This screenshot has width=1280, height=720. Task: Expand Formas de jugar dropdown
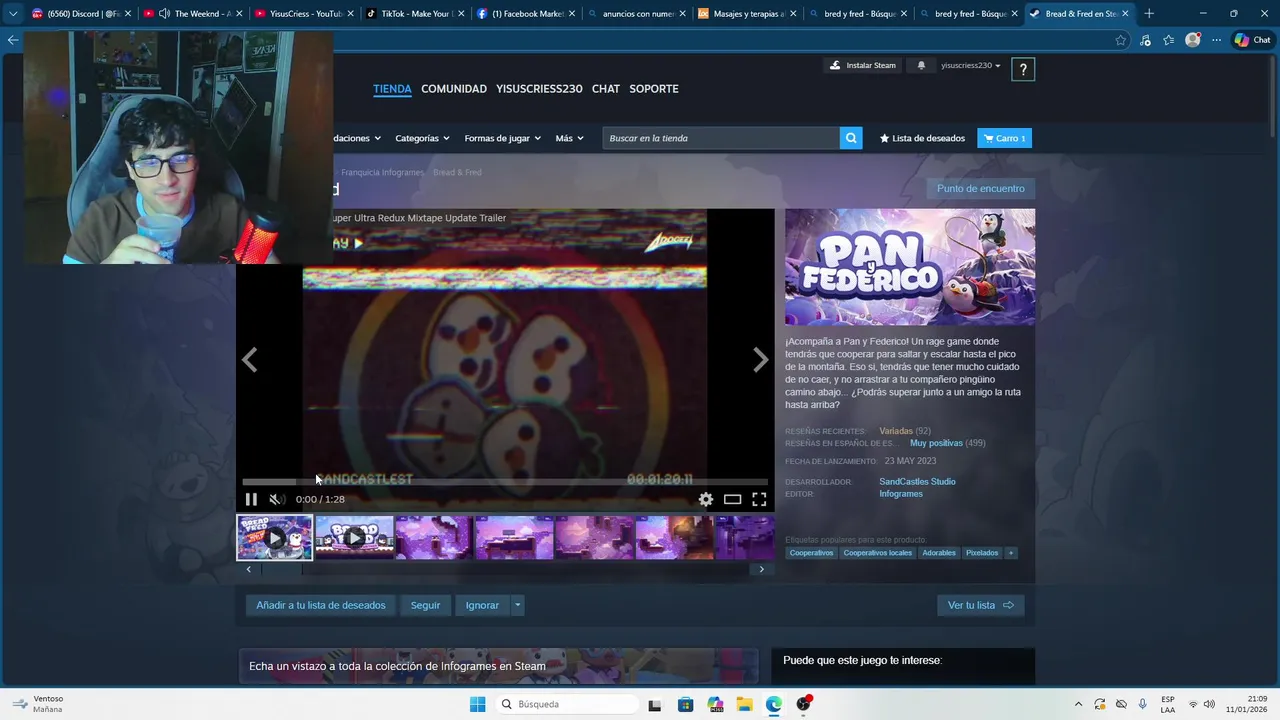[x=502, y=138]
